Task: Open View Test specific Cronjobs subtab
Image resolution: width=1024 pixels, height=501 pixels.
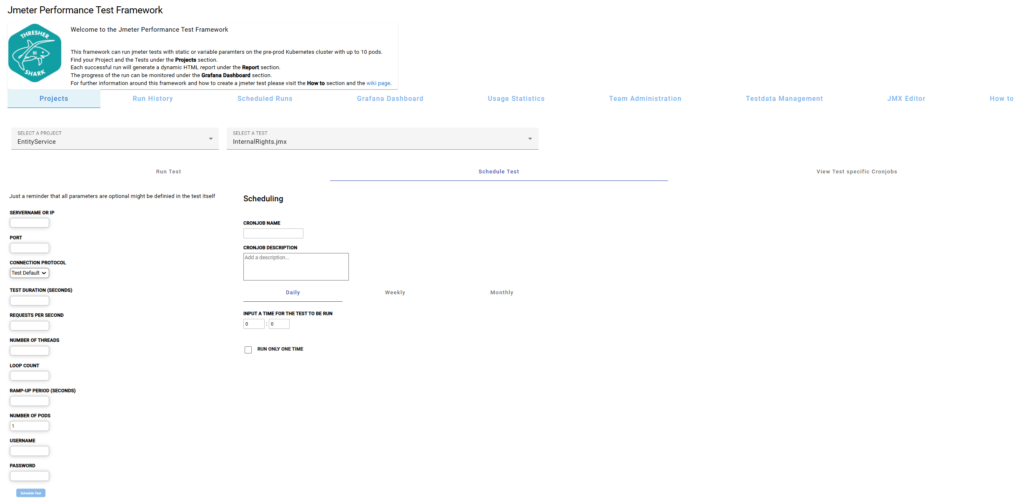Action: (x=857, y=171)
